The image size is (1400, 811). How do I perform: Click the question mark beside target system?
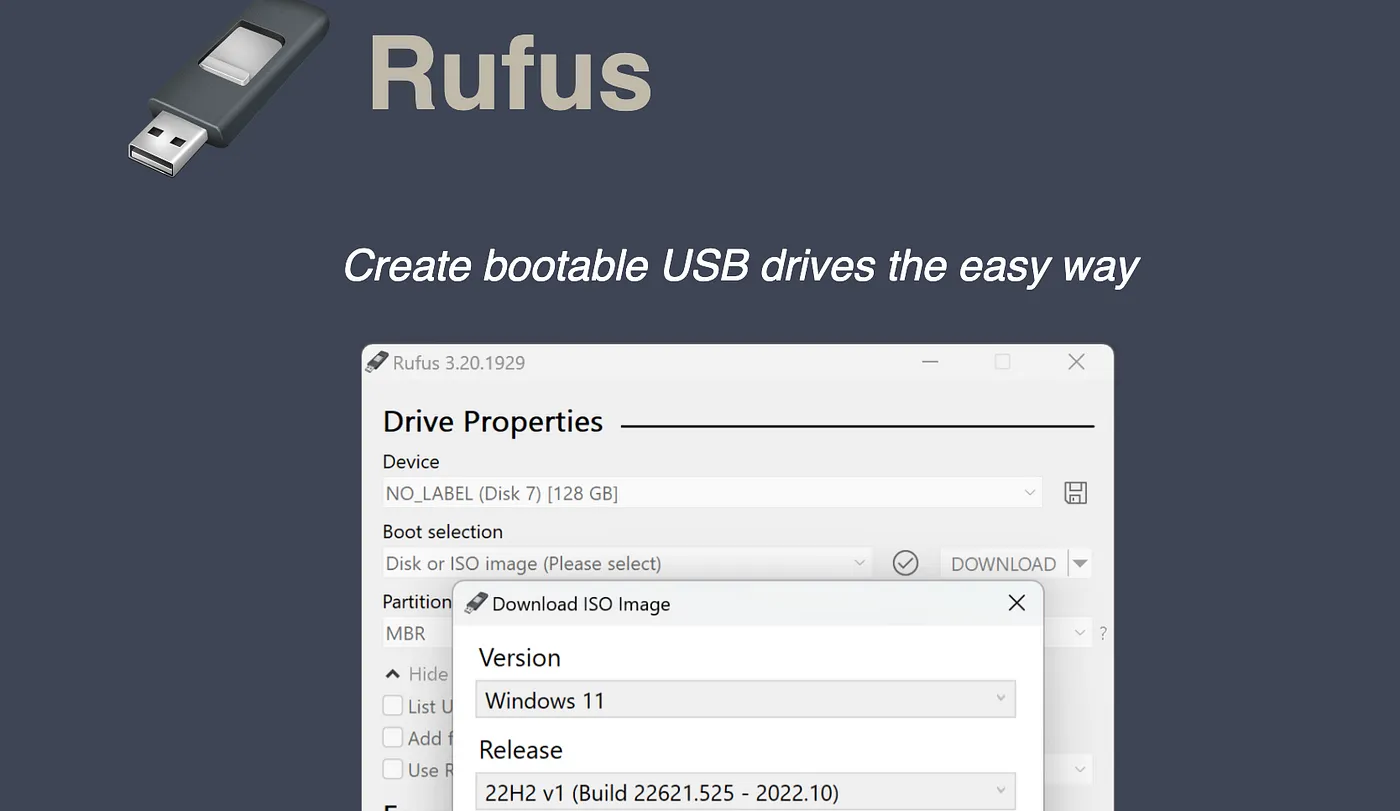coord(1103,633)
